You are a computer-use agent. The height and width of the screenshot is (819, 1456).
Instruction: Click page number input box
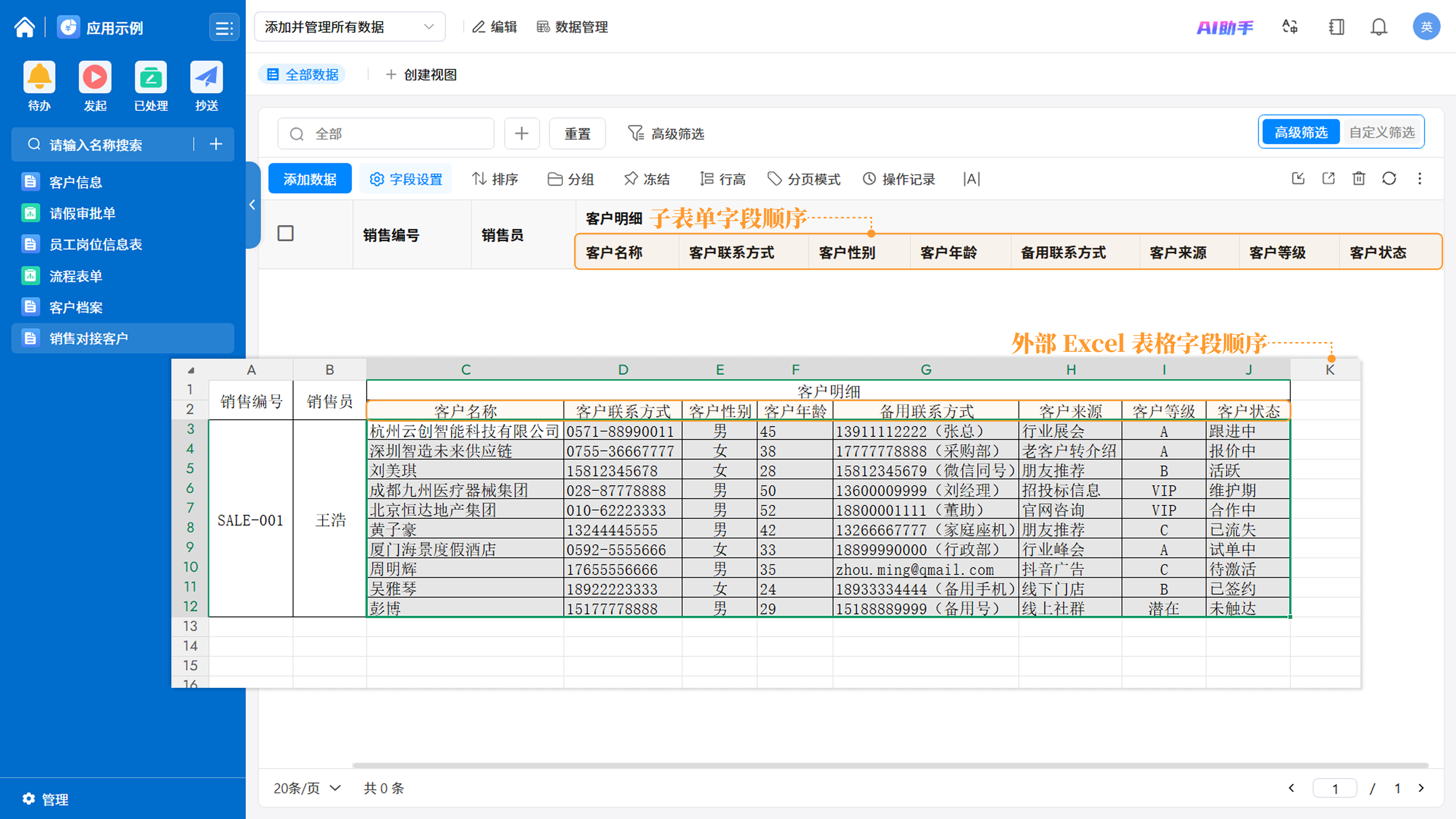(1335, 788)
